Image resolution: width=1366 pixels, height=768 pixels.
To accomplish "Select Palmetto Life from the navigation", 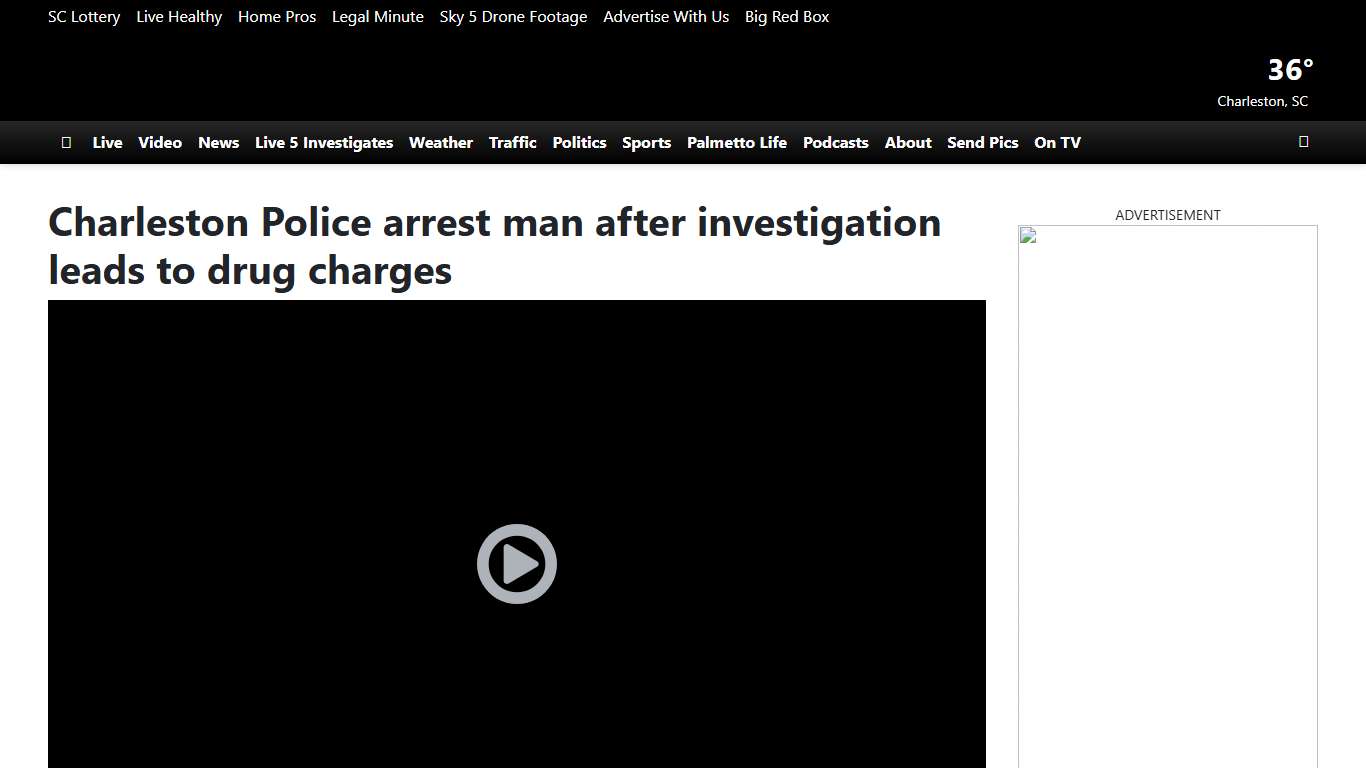I will (x=736, y=142).
